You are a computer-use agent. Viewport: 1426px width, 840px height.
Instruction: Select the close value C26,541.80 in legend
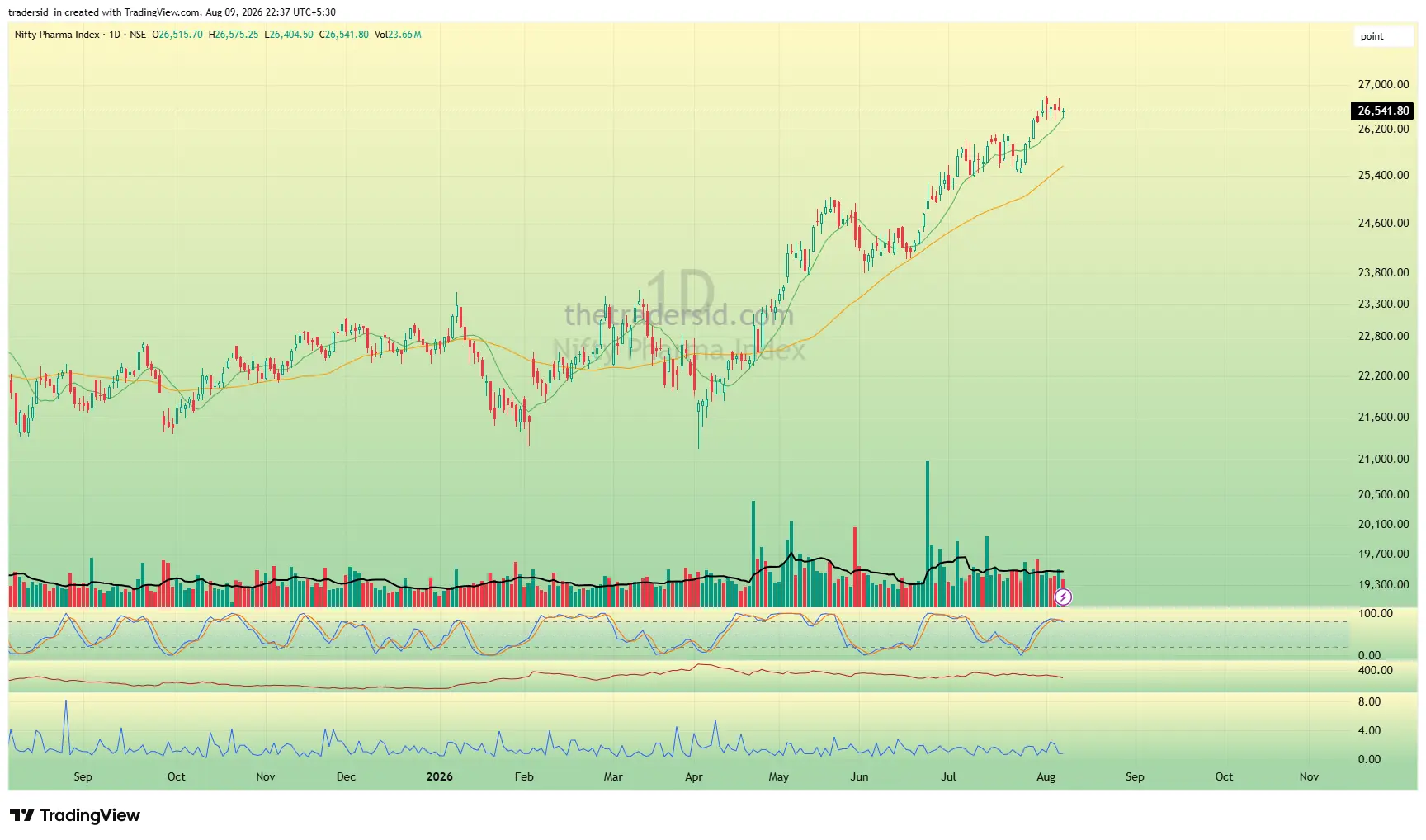coord(344,35)
